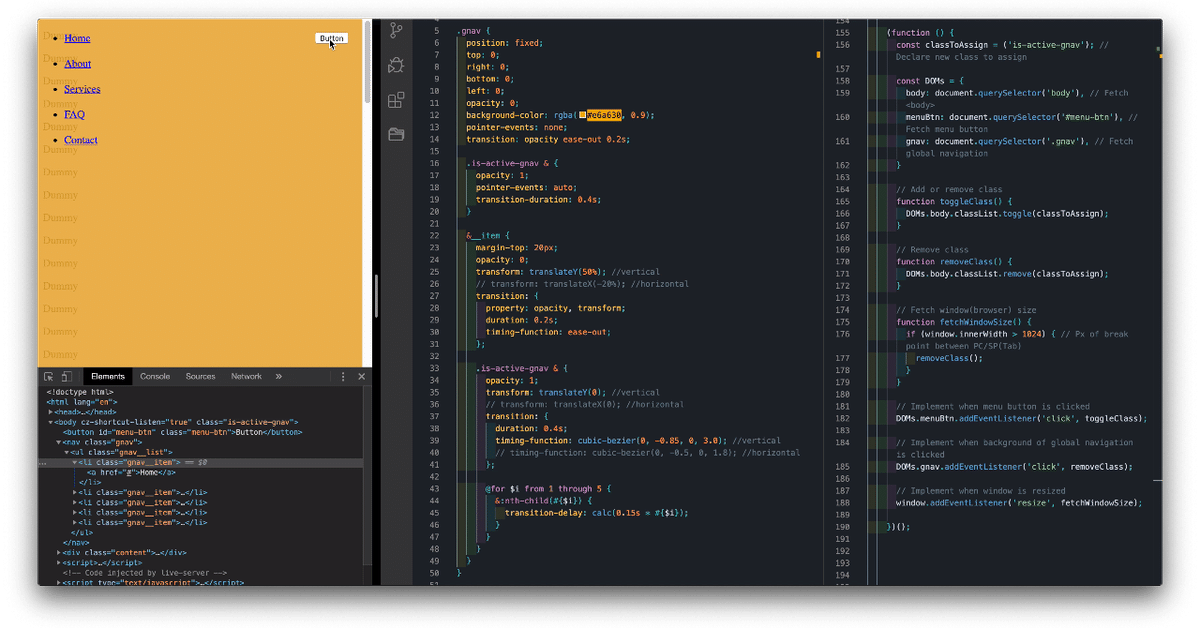
Task: Click the window resize addEventListener line
Action: click(1018, 502)
